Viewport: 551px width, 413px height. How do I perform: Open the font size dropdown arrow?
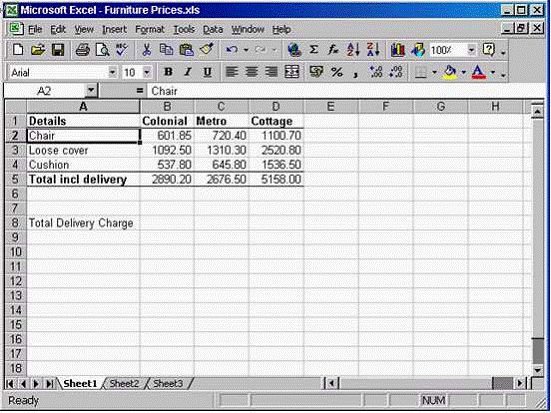point(147,72)
